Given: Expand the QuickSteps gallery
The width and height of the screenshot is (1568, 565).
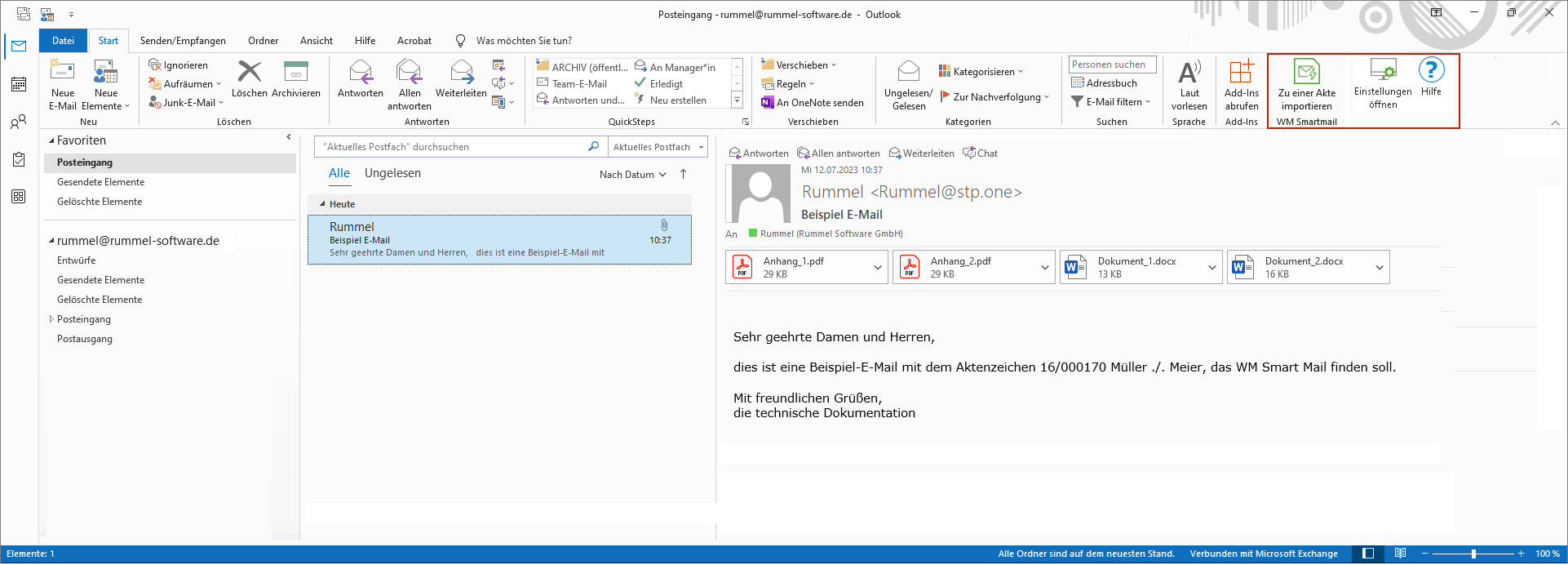Looking at the screenshot, I should (737, 100).
